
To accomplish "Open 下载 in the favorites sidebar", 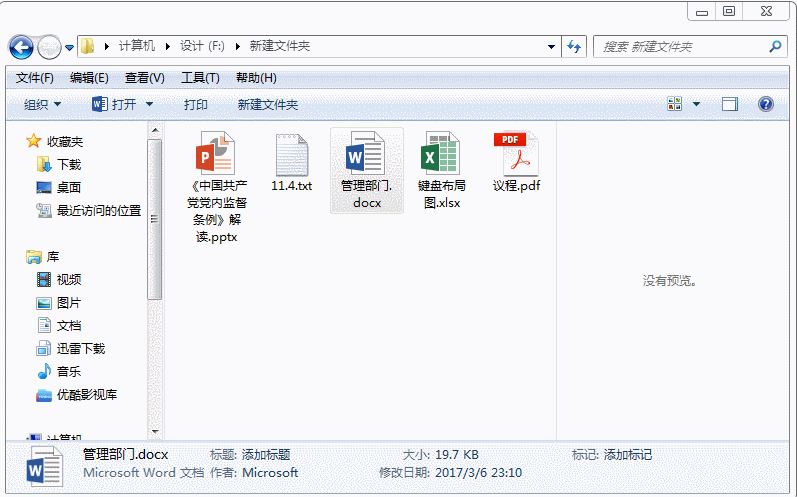I will 68,164.
